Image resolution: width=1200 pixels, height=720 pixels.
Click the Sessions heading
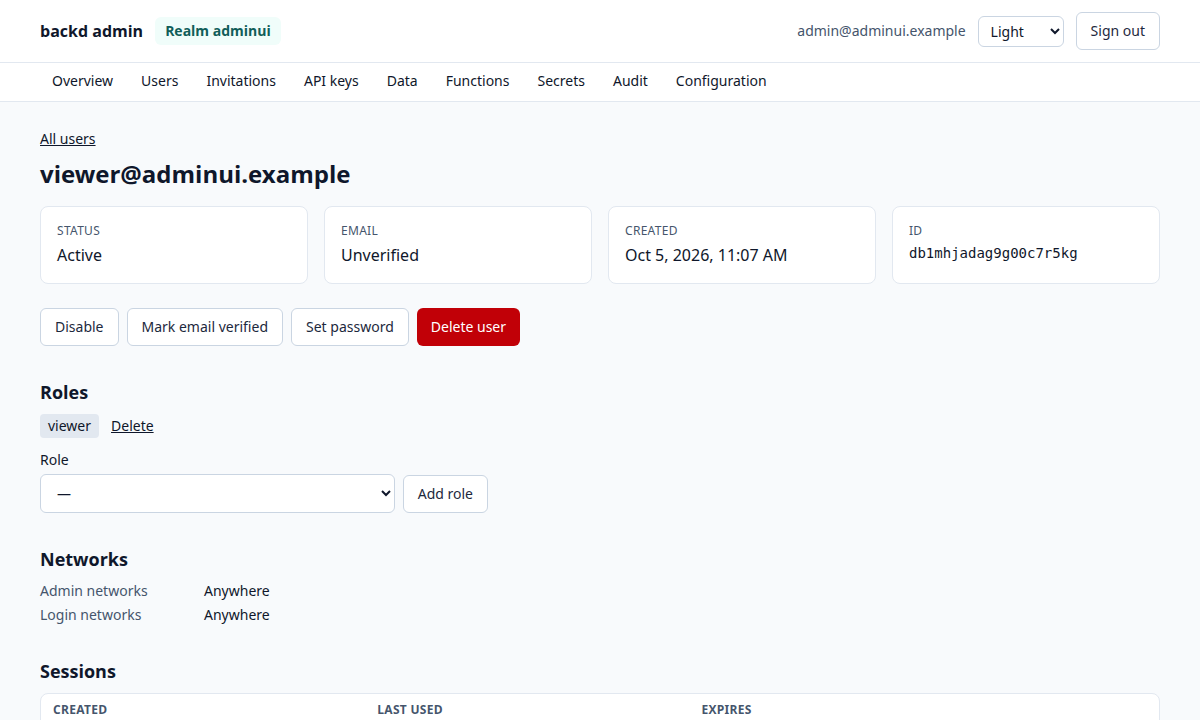78,671
